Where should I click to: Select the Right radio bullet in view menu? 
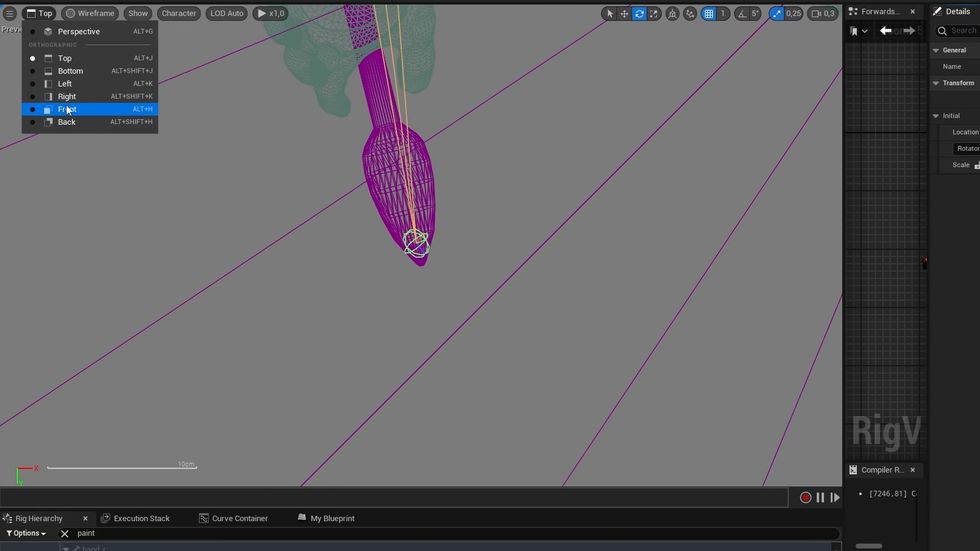click(x=32, y=96)
